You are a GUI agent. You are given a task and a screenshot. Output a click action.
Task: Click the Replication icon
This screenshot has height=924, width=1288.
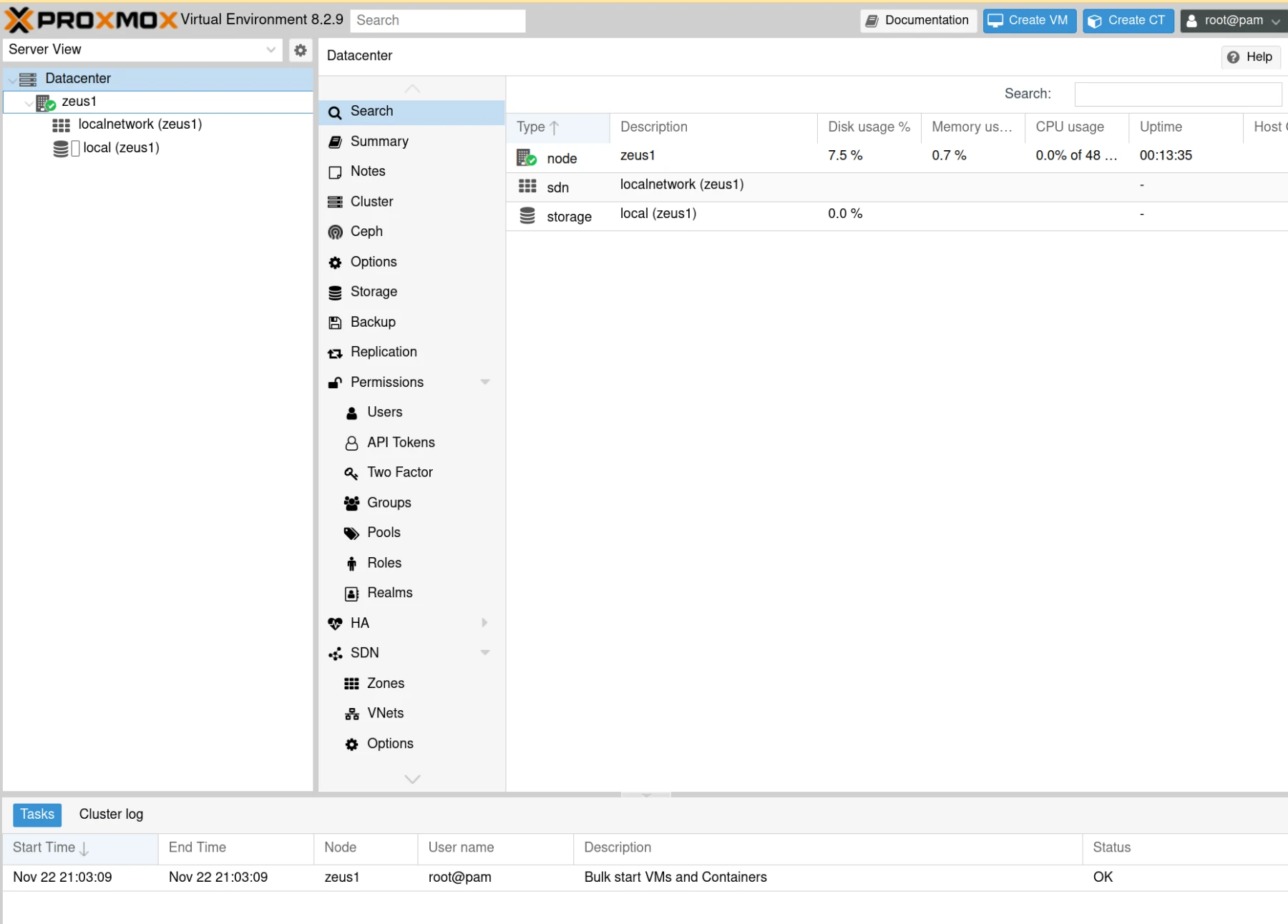point(335,353)
